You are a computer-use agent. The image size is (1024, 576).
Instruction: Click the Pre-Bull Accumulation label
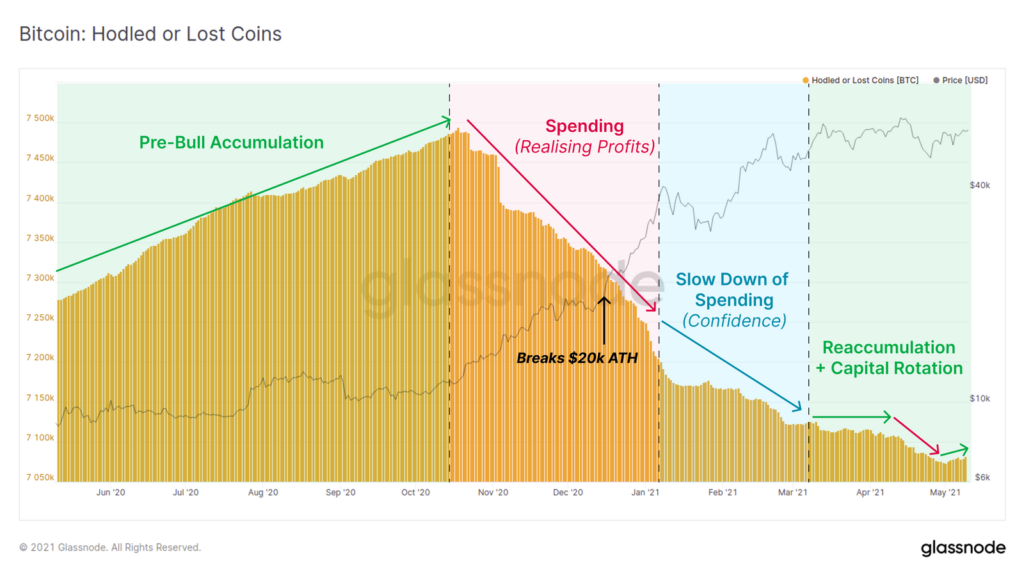[x=231, y=142]
